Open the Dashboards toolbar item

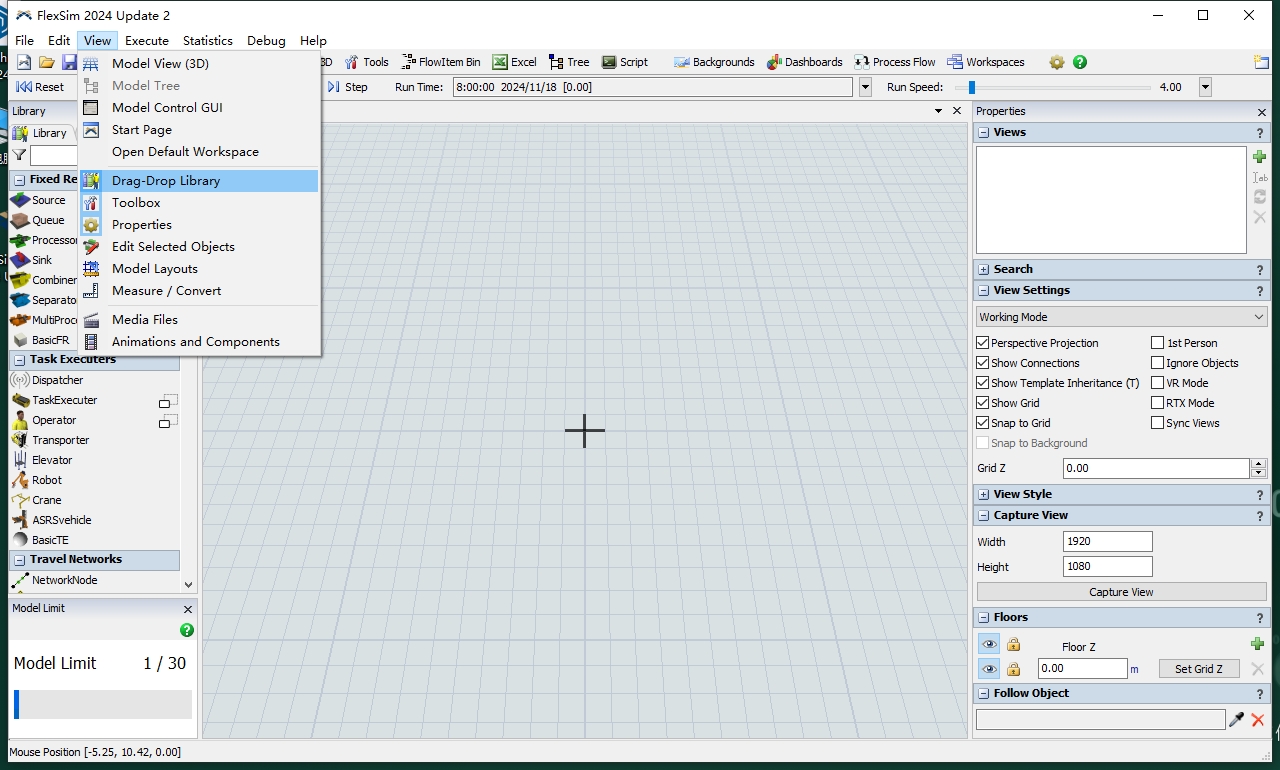tap(805, 62)
